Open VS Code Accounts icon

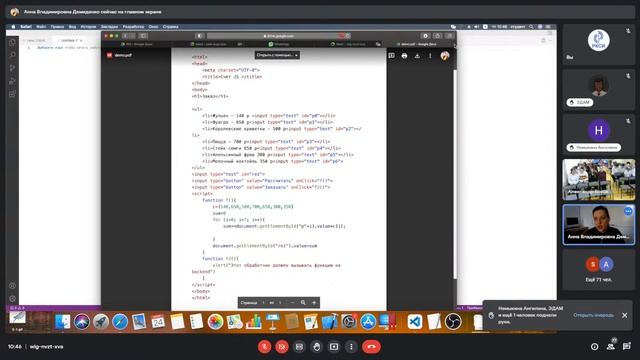coord(12,286)
